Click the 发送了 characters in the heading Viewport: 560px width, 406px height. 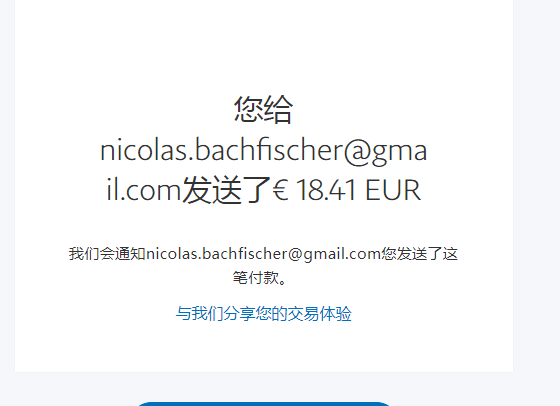227,190
